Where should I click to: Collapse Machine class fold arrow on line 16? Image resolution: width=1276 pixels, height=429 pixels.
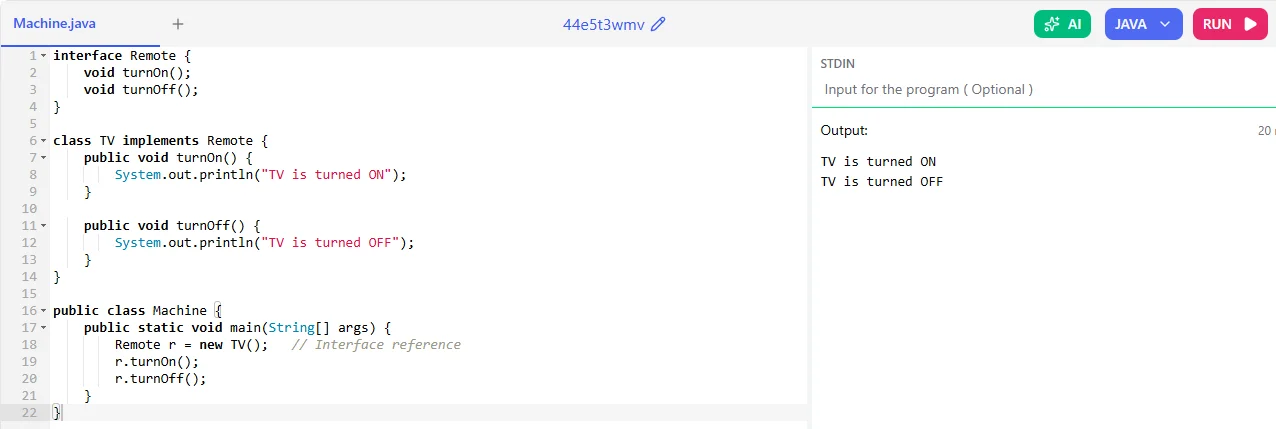[x=43, y=311]
